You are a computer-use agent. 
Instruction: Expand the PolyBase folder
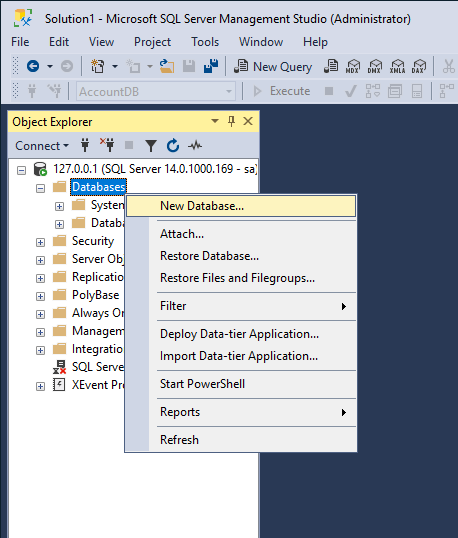[40, 296]
